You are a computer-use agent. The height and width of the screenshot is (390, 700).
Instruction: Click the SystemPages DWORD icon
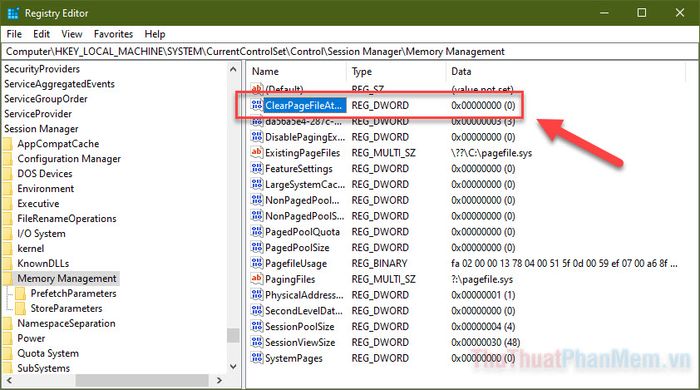(257, 358)
